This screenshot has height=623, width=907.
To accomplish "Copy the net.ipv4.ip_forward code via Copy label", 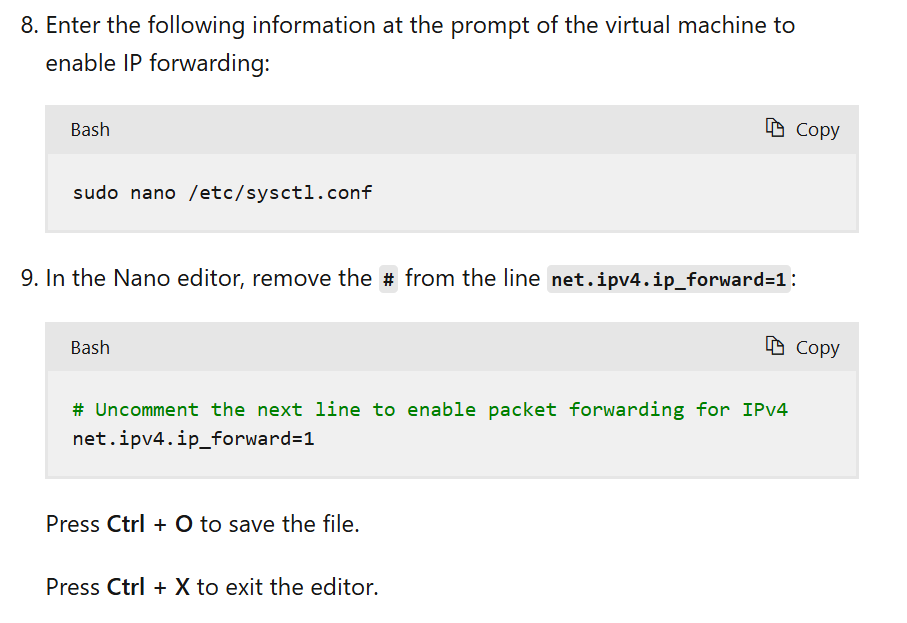I will point(817,348).
